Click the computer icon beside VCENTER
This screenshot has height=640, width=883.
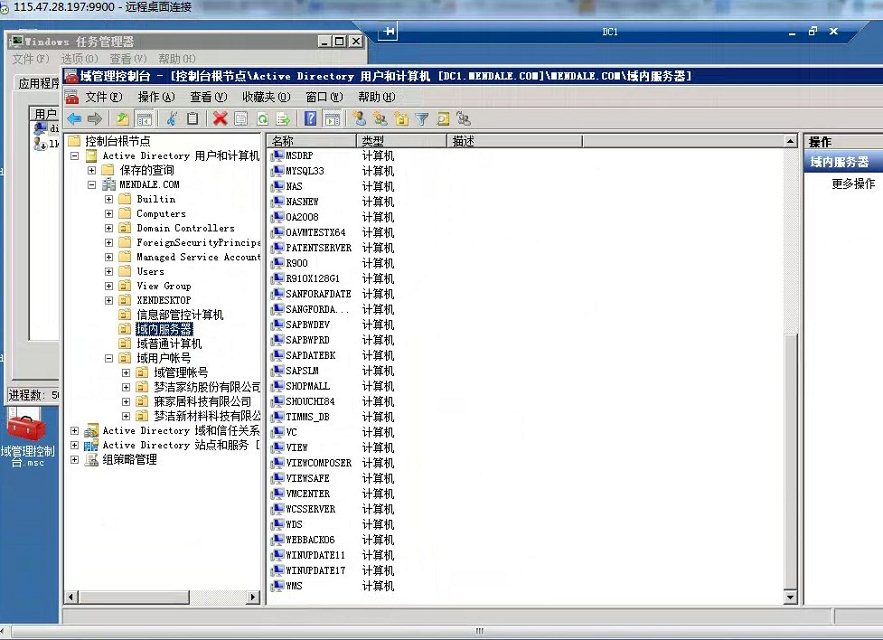pos(277,494)
